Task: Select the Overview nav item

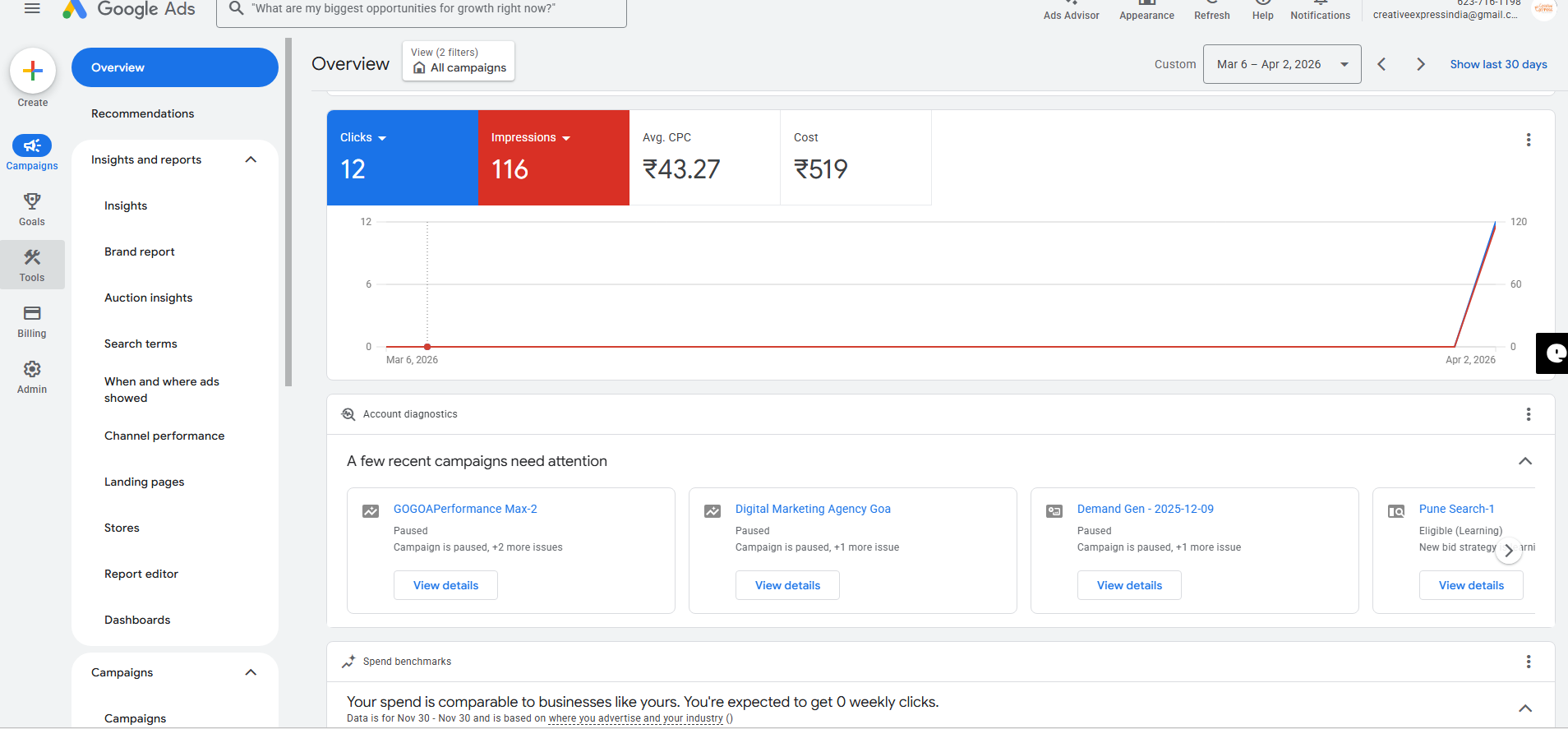Action: coord(175,67)
